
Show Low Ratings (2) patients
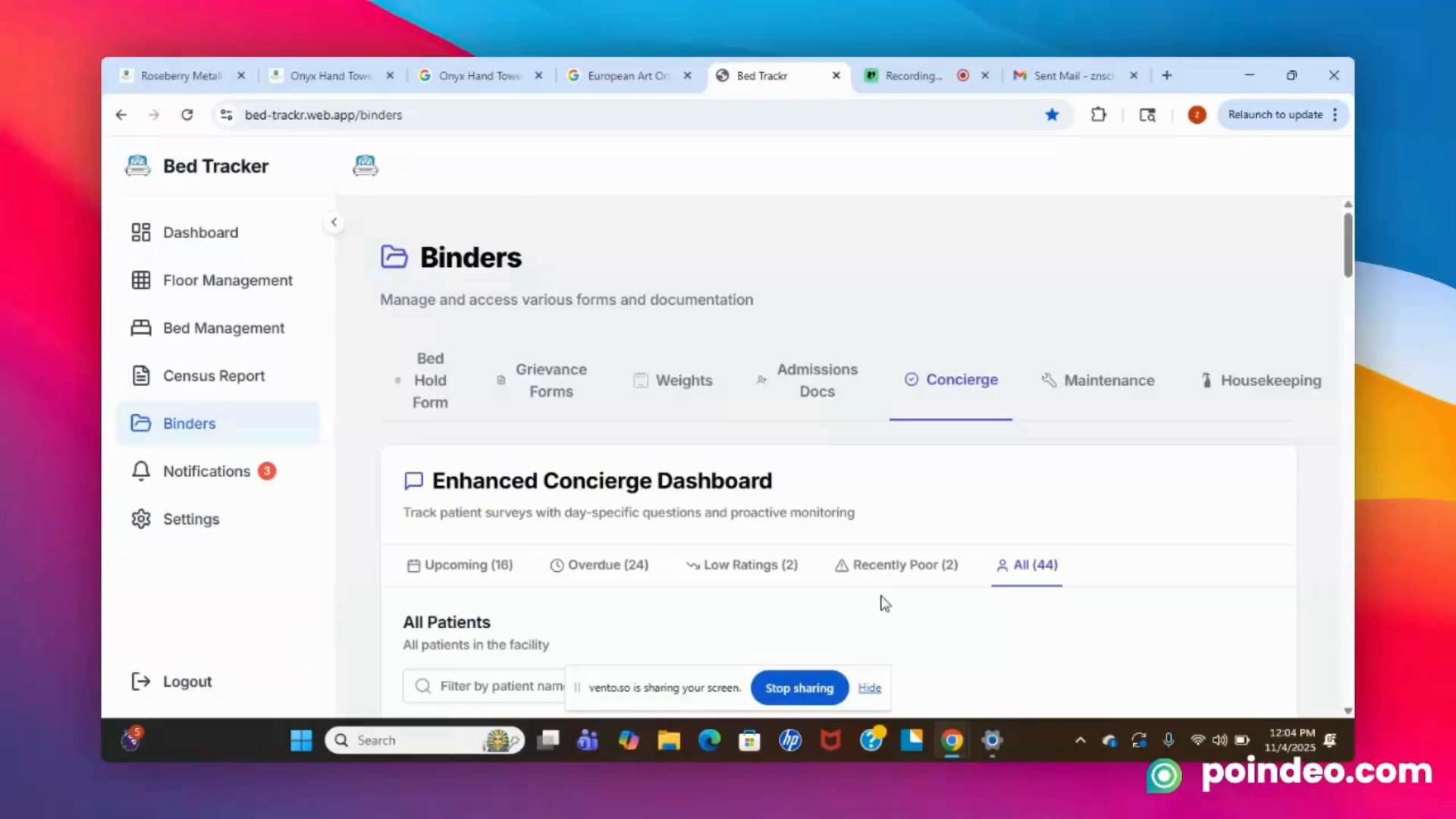coord(742,565)
